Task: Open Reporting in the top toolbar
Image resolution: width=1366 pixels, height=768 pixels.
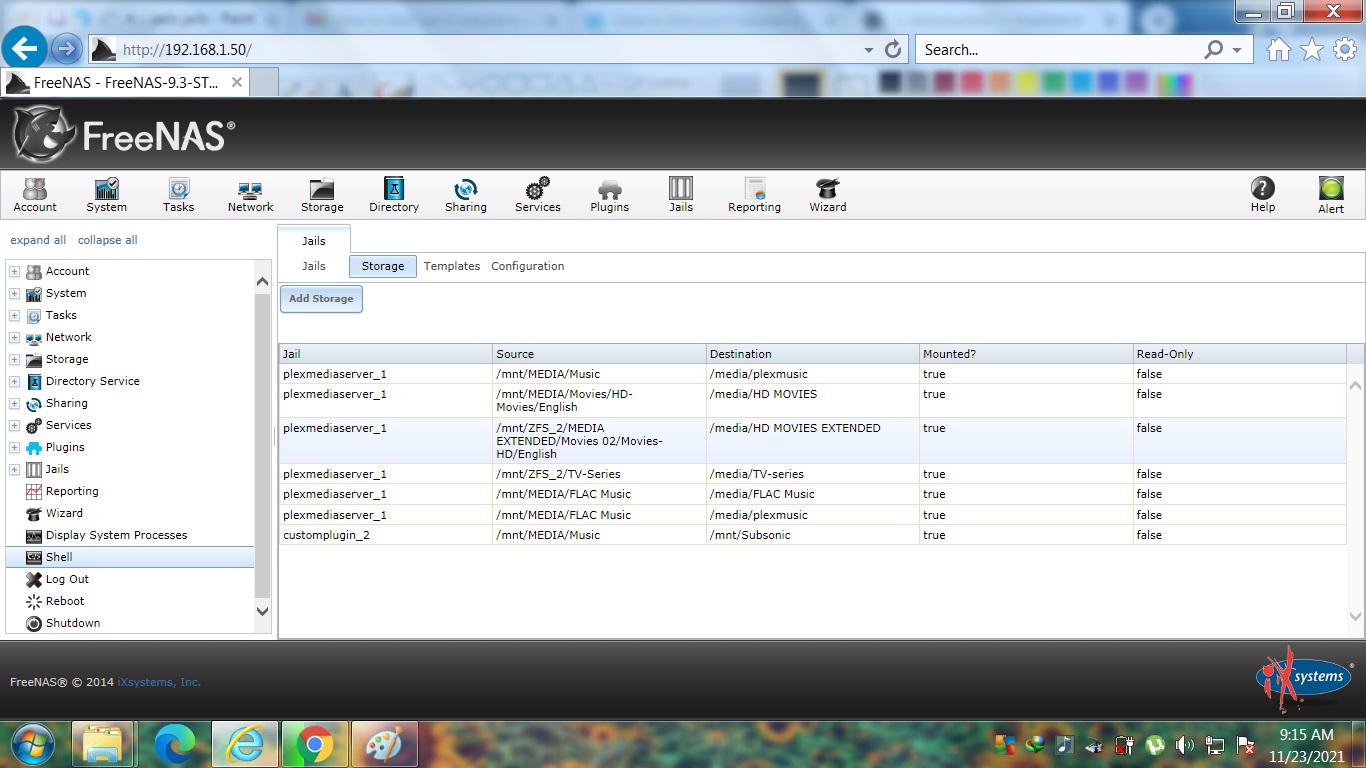Action: click(754, 195)
